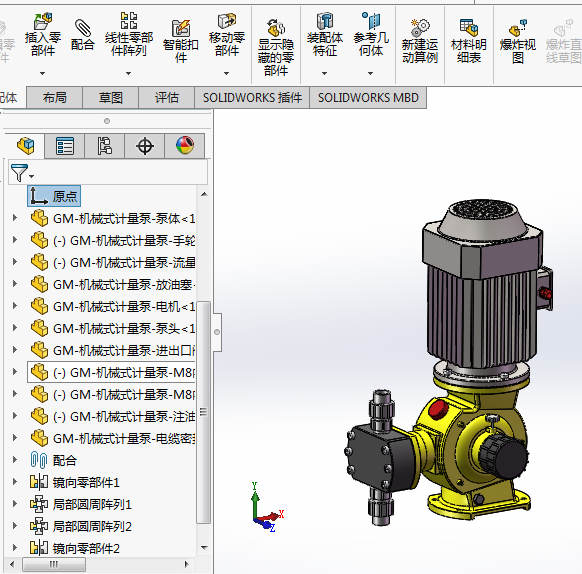Viewport: 582px width, 574px height.
Task: Click the red oil fill cap
Action: (438, 409)
